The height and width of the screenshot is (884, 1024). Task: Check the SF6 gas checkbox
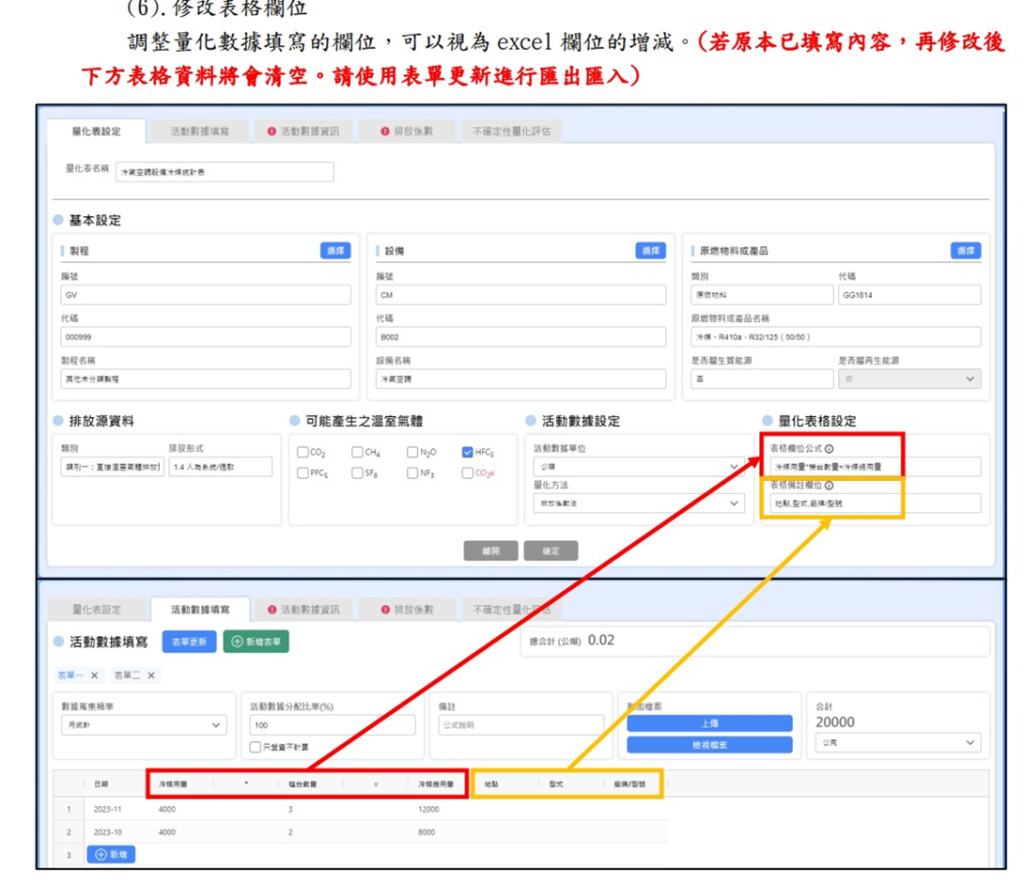[357, 473]
